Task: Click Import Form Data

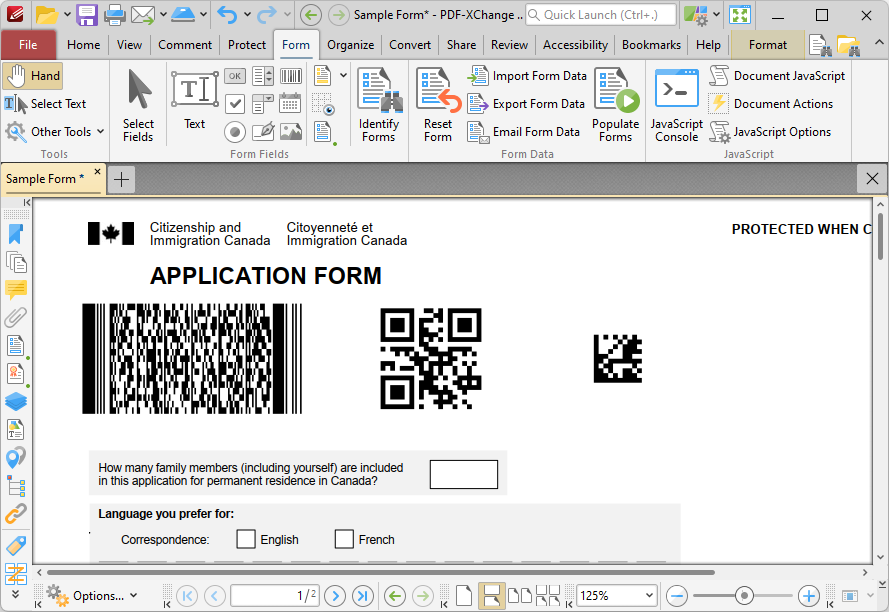Action: 527,76
